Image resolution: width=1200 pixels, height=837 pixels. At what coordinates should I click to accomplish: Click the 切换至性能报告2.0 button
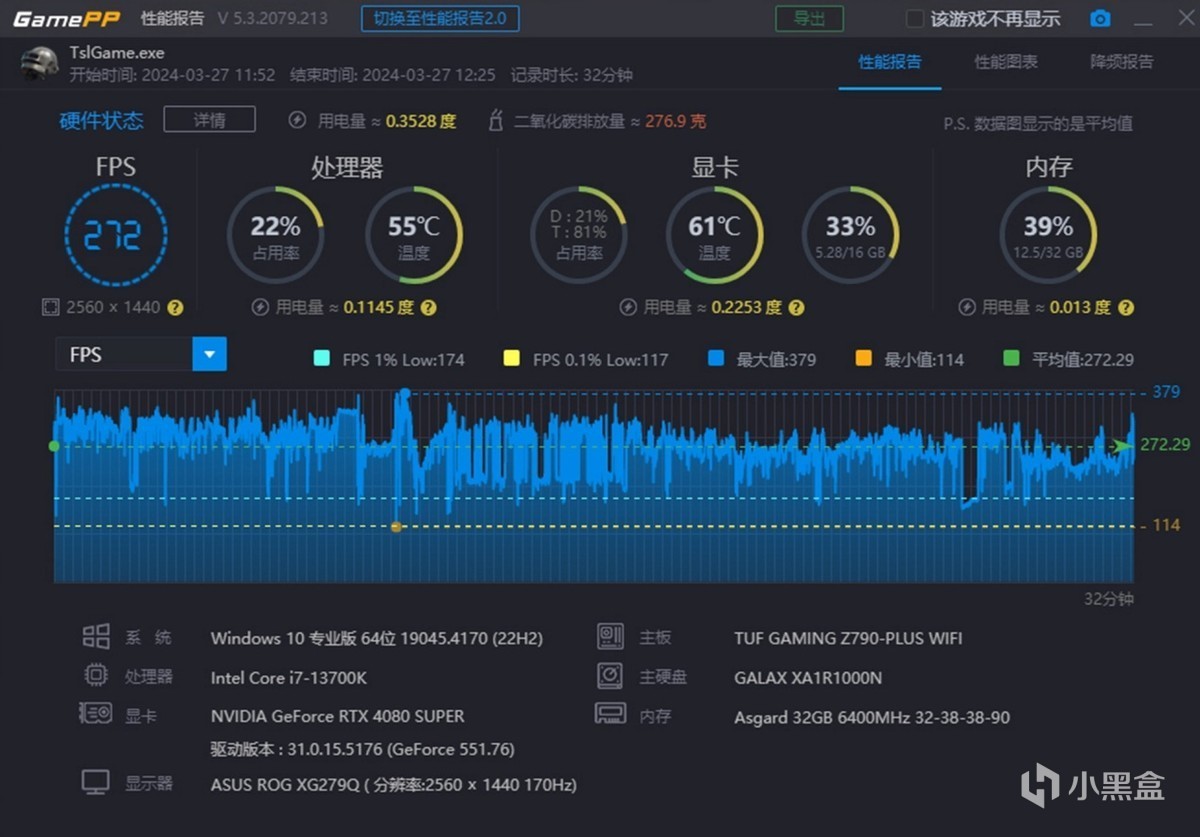[440, 19]
